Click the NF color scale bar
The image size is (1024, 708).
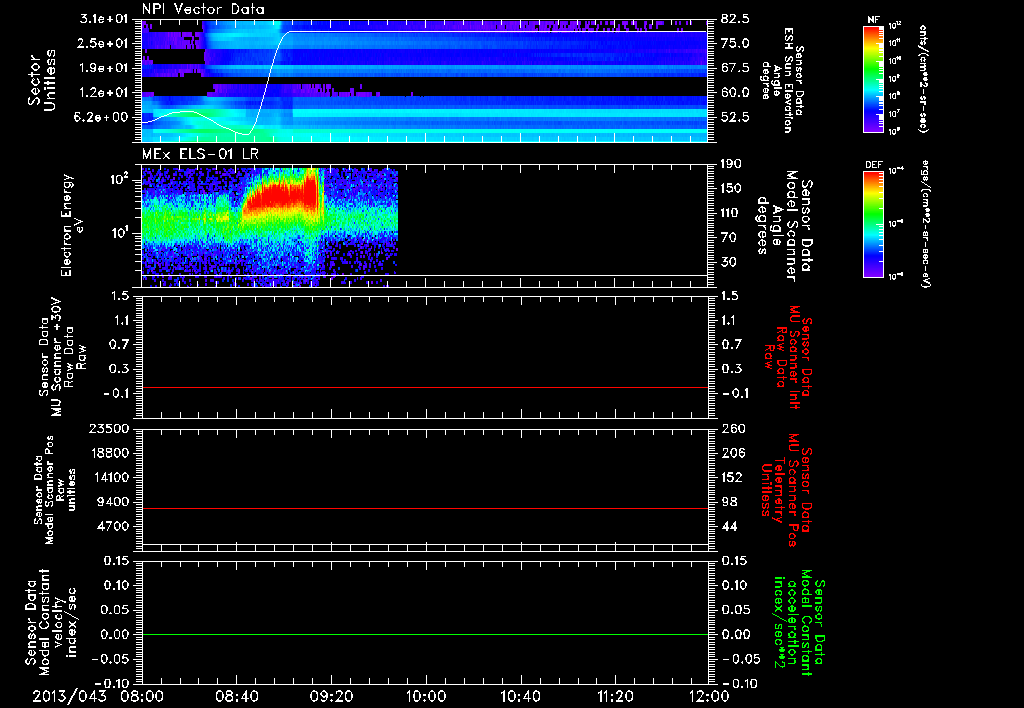pos(873,78)
